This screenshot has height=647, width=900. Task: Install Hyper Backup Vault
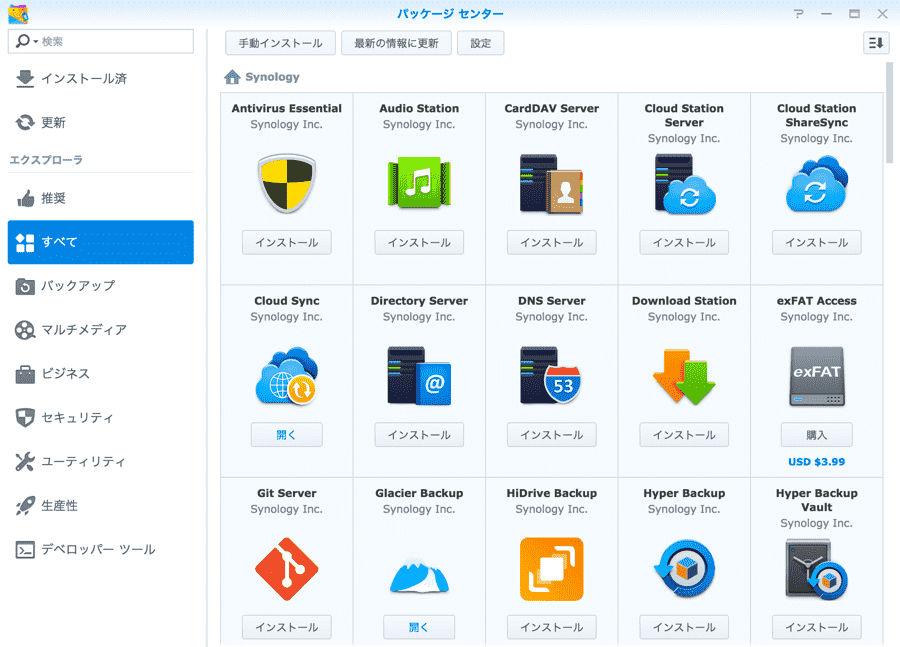tap(817, 627)
